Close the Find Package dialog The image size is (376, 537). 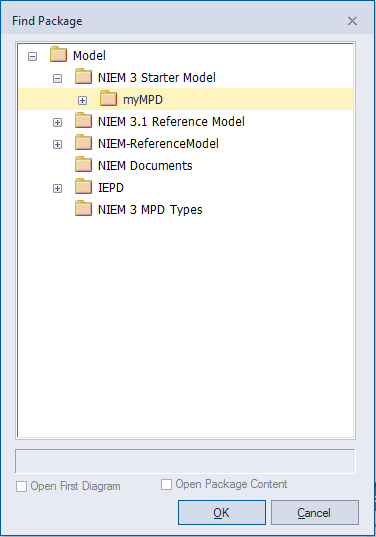[x=352, y=21]
